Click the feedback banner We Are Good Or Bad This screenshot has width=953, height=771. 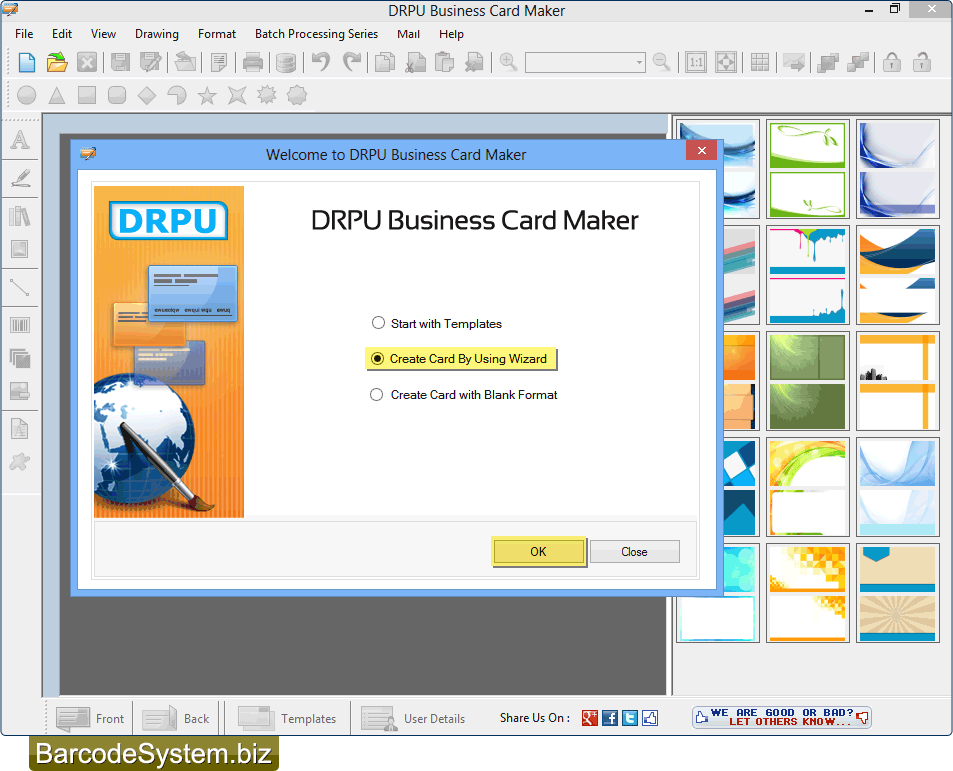click(x=782, y=718)
